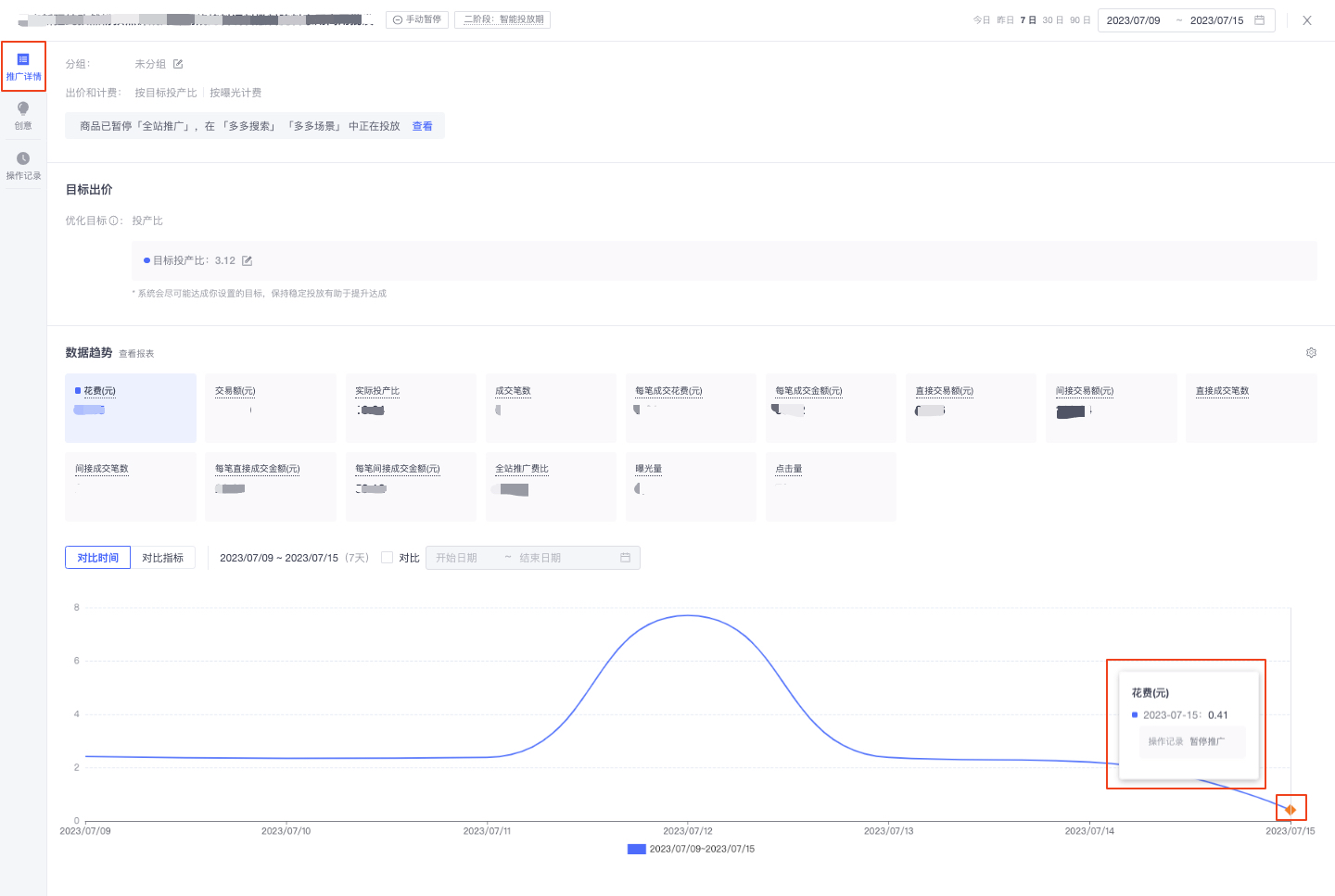Screen dimensions: 1335x896
Task: Click the orange marker on 2023/07/15
Action: click(x=1290, y=810)
